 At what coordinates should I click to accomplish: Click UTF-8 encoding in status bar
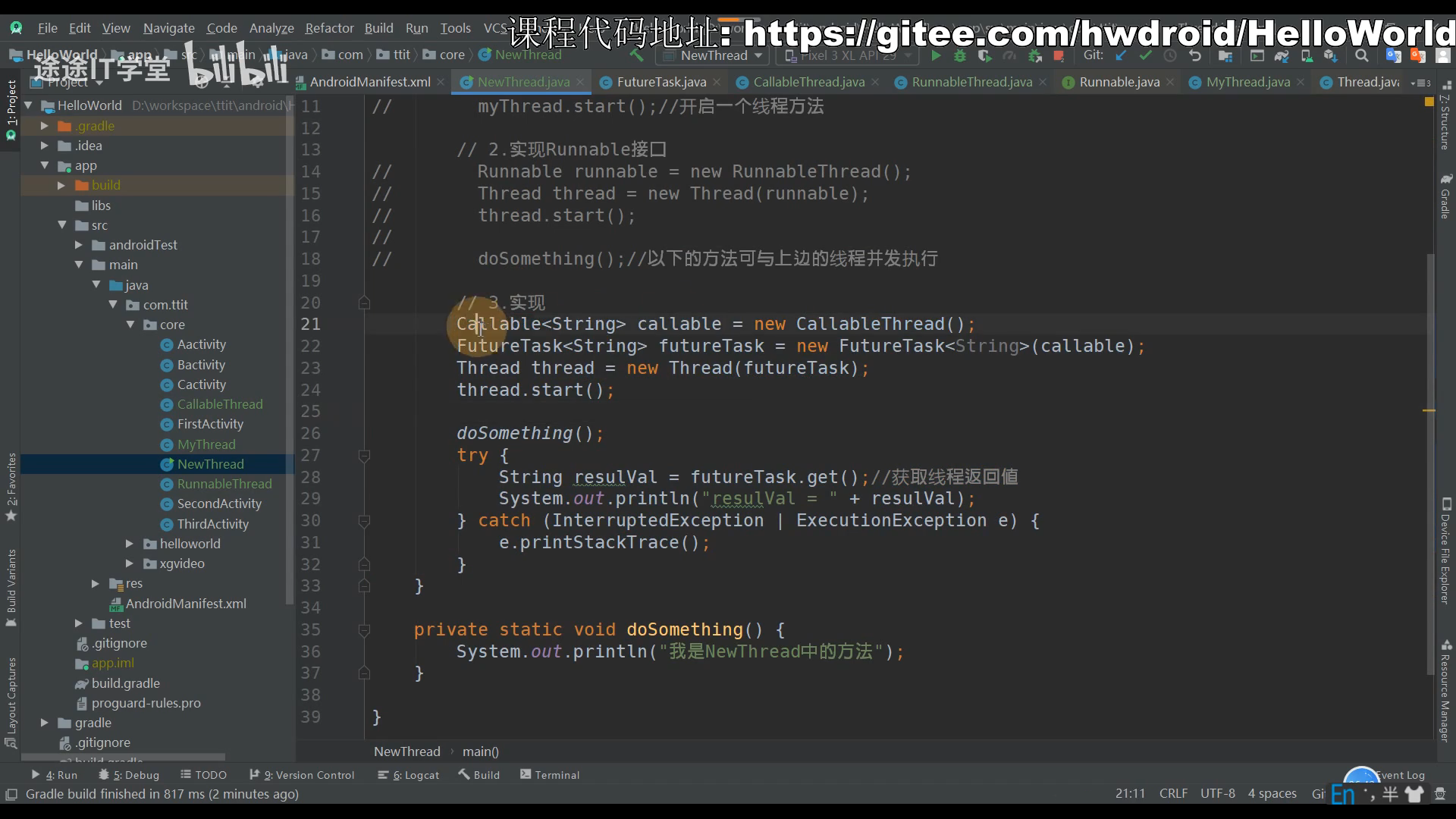(1217, 793)
